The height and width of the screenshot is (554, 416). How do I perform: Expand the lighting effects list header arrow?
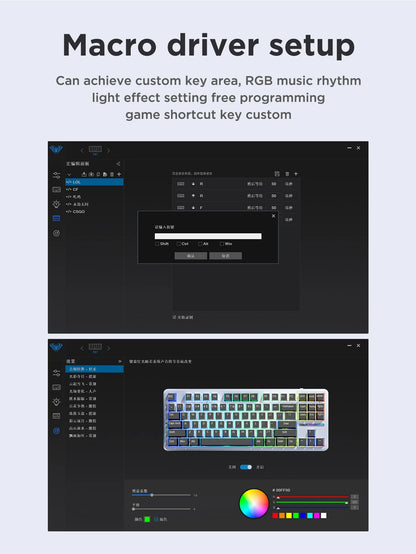[x=120, y=361]
